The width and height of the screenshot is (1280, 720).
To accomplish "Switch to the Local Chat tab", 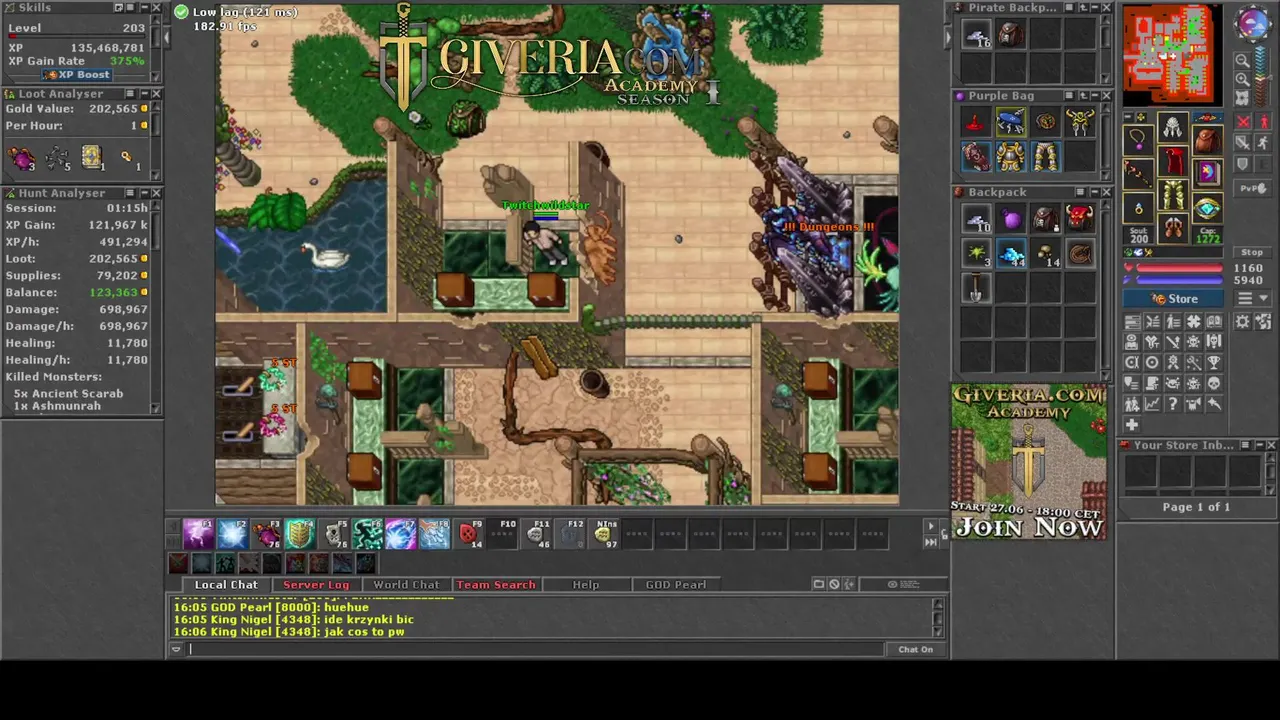I will pos(226,584).
